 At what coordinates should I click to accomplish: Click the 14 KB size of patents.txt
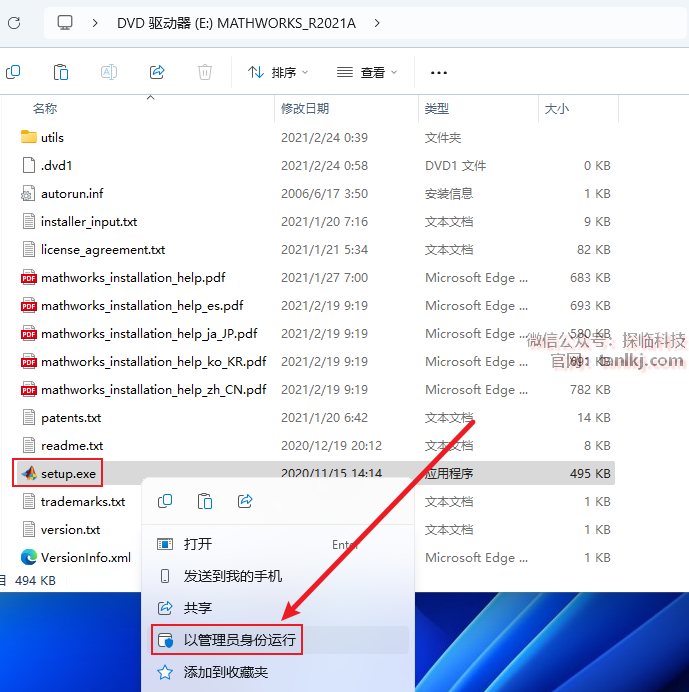[594, 417]
